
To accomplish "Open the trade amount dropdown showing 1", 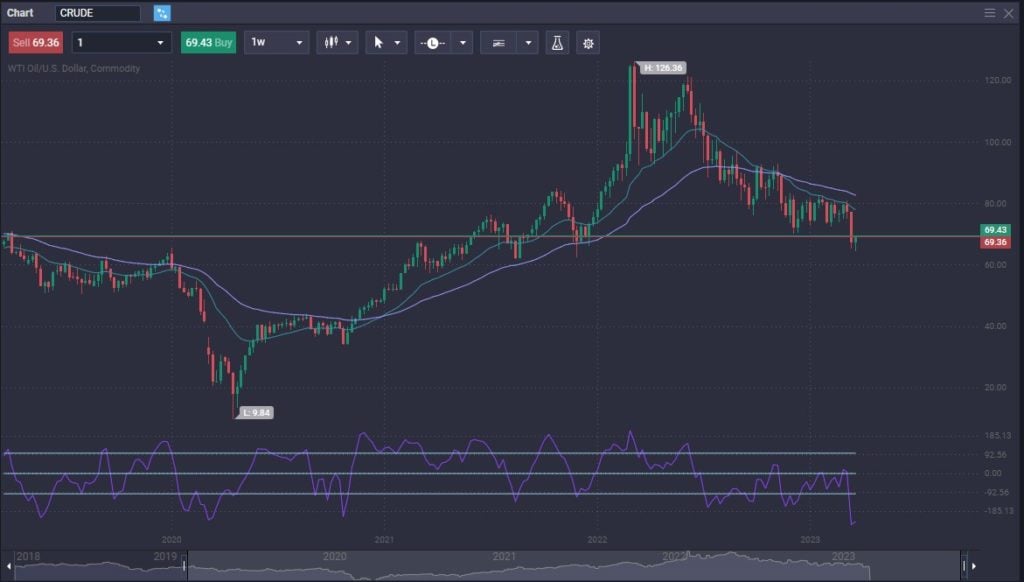I will pos(120,42).
